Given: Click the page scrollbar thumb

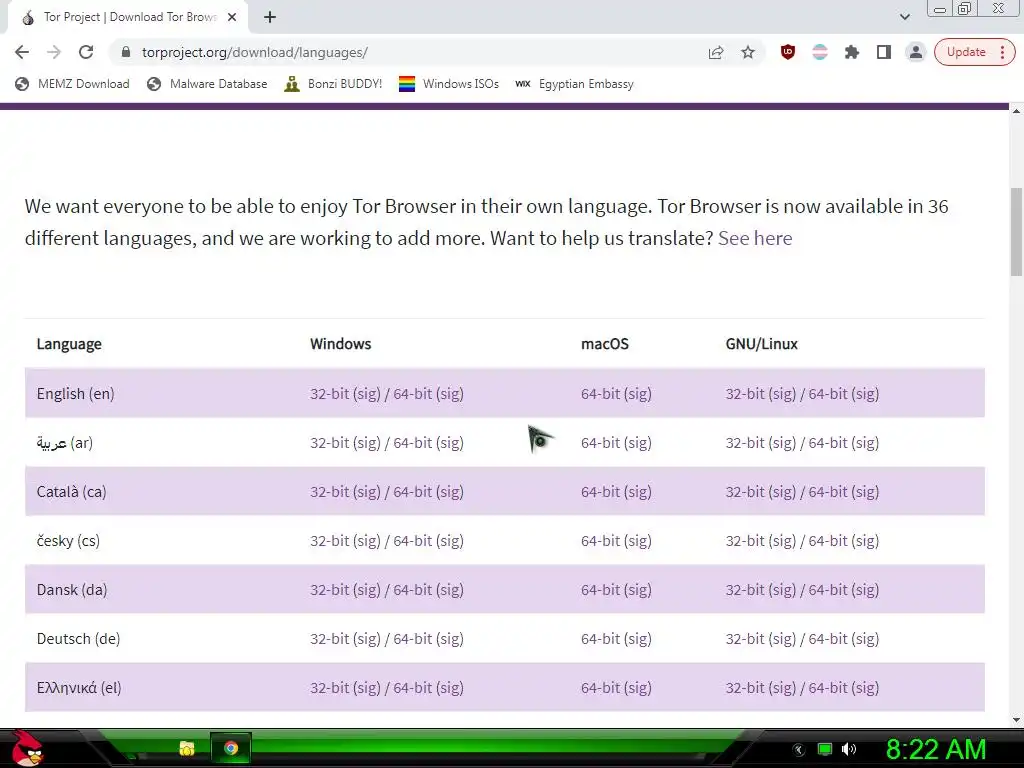Looking at the screenshot, I should tap(1016, 232).
